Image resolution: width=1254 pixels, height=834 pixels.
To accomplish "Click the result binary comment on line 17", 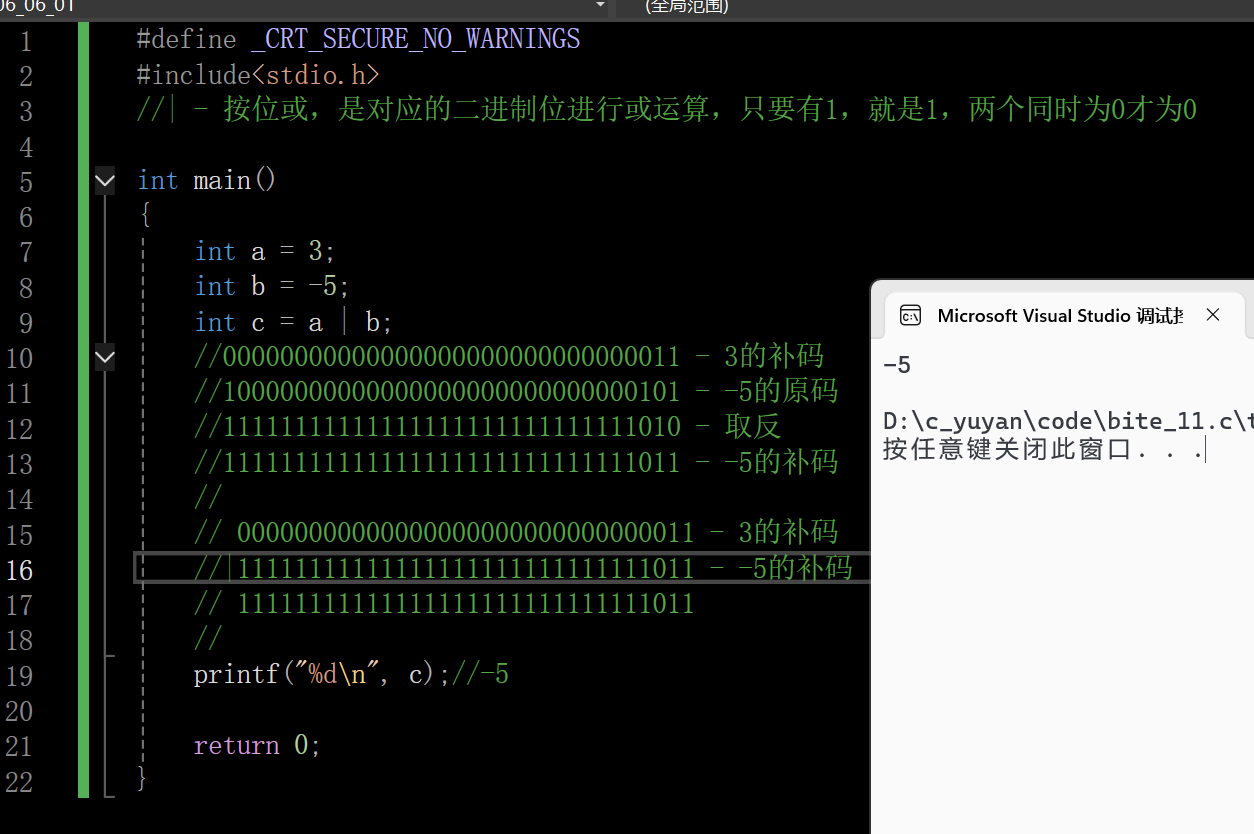I will point(444,604).
